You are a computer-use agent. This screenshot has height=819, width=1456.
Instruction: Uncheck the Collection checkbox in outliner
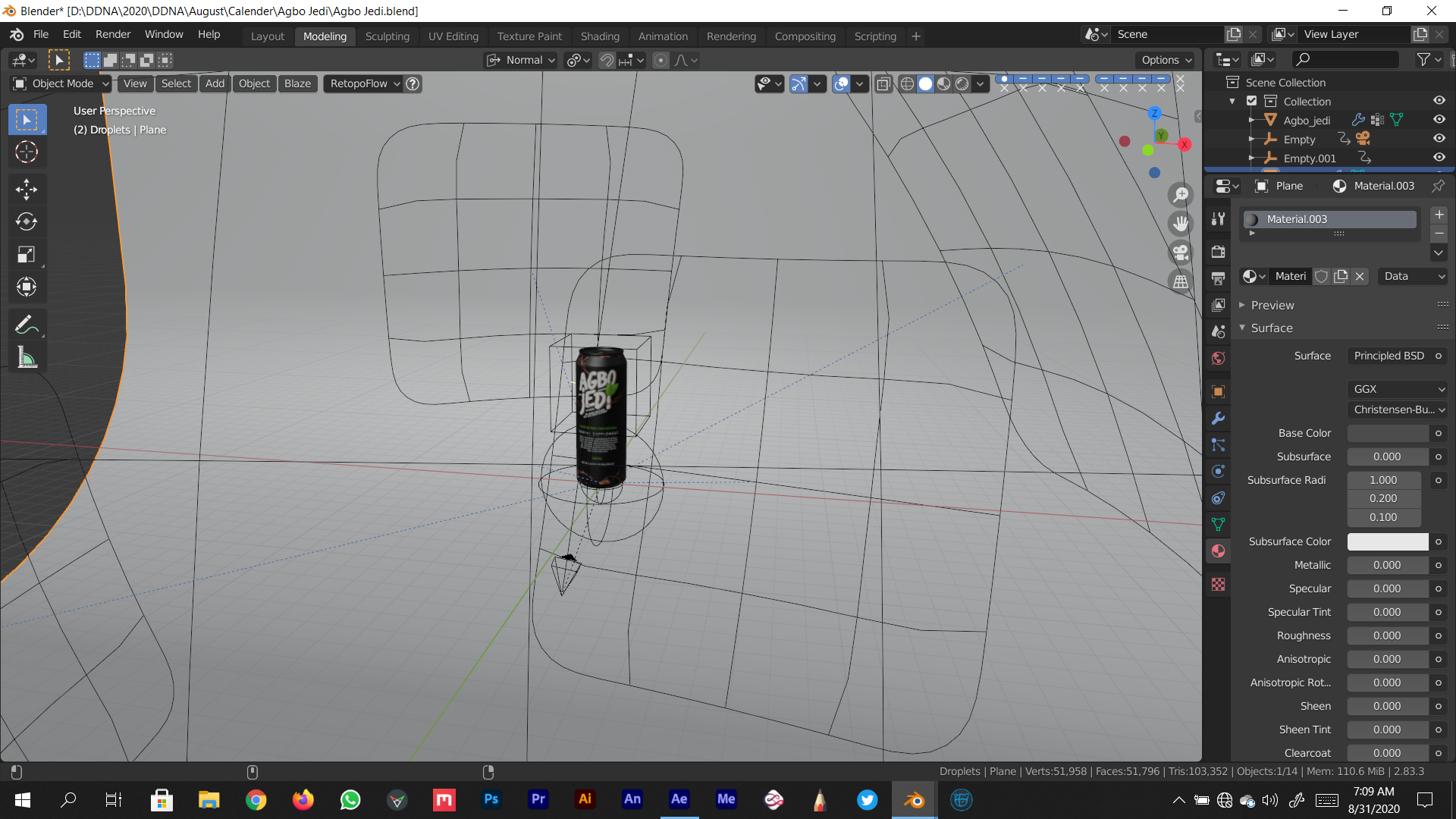(x=1252, y=101)
